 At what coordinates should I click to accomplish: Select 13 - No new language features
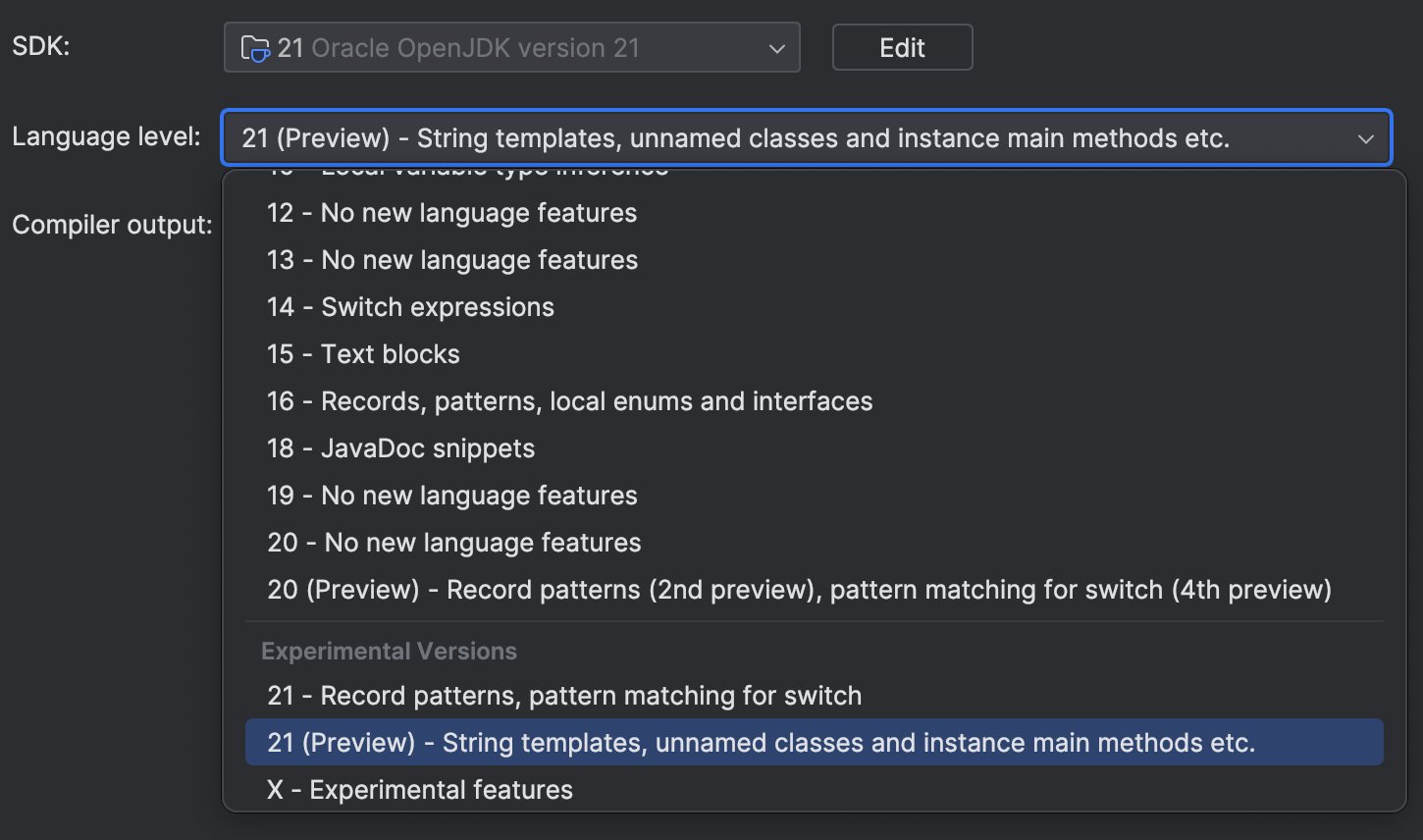[452, 260]
